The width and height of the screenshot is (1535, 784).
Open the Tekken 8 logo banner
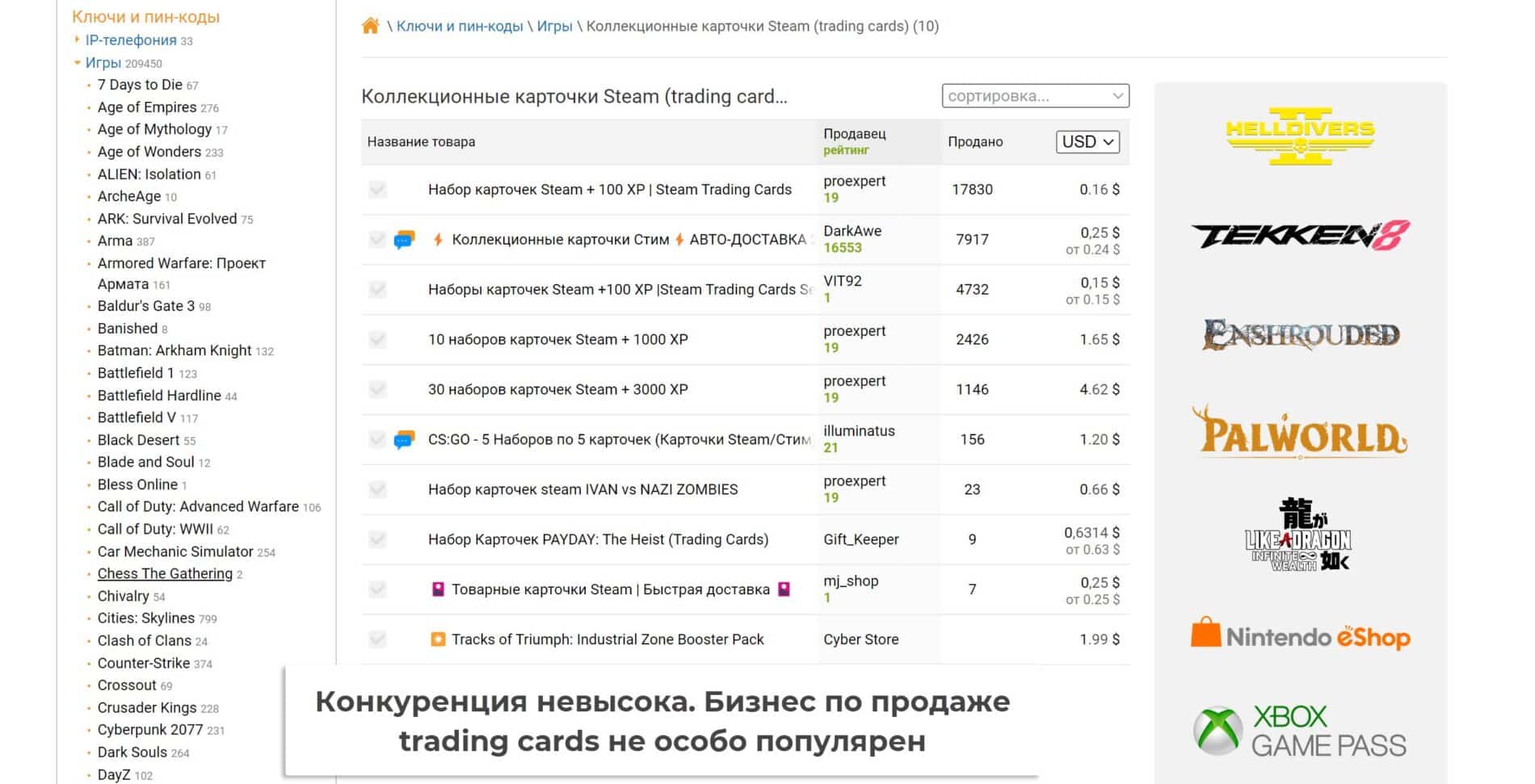(x=1299, y=235)
